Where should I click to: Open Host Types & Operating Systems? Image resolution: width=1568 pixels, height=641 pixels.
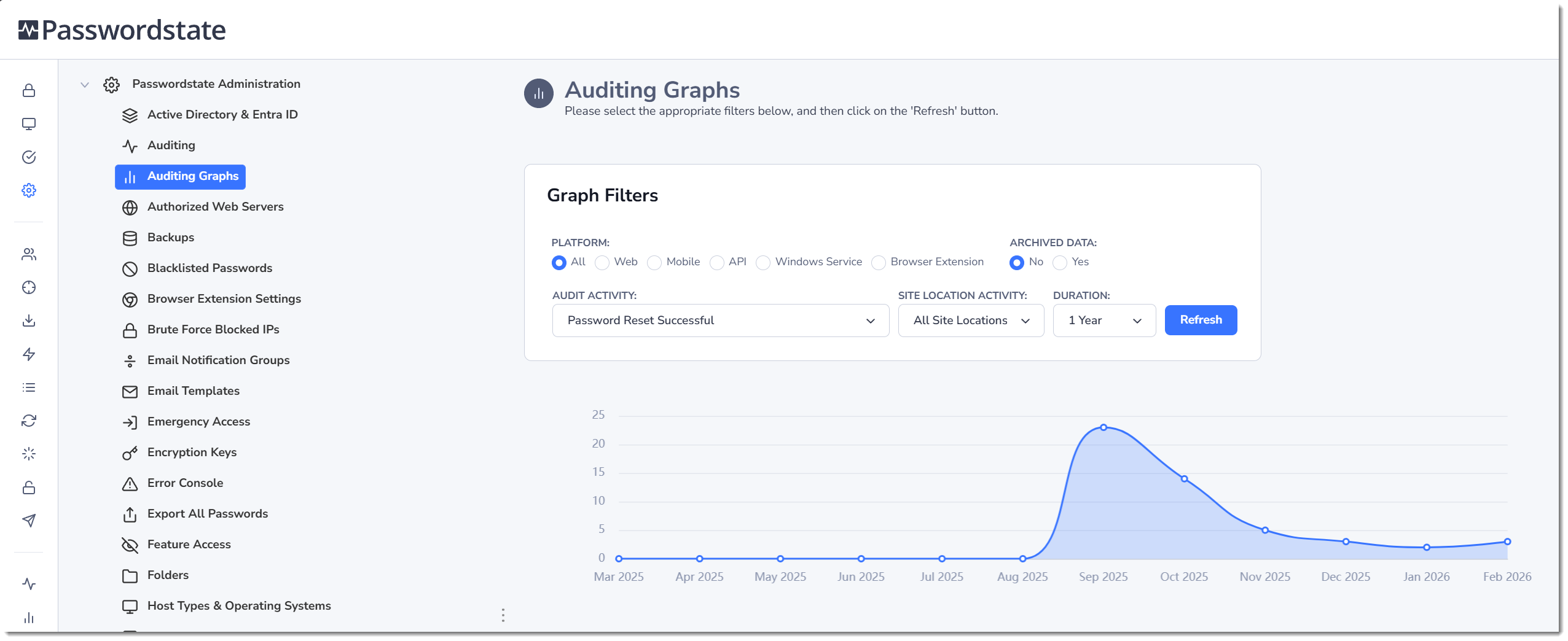coord(239,606)
